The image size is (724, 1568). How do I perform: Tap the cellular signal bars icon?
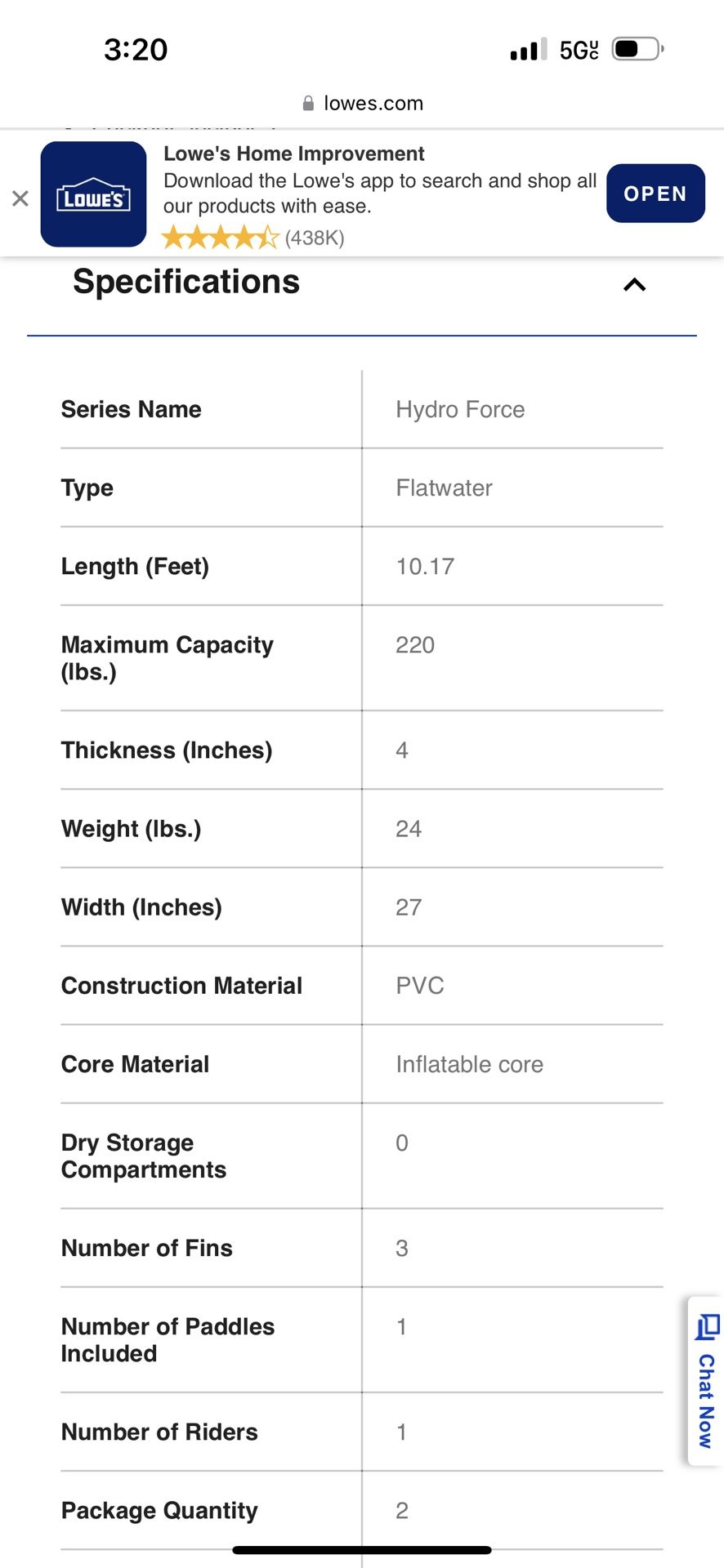pyautogui.click(x=528, y=50)
